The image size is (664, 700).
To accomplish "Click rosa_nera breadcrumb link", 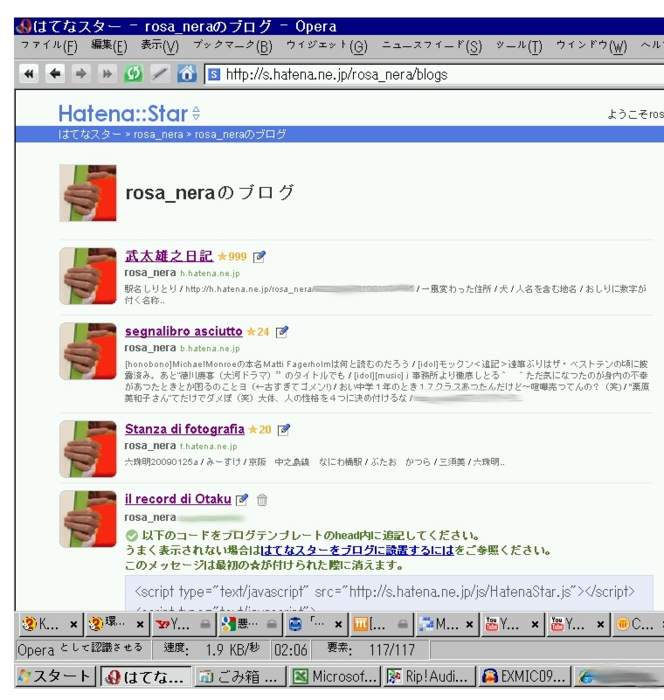I will (x=159, y=134).
